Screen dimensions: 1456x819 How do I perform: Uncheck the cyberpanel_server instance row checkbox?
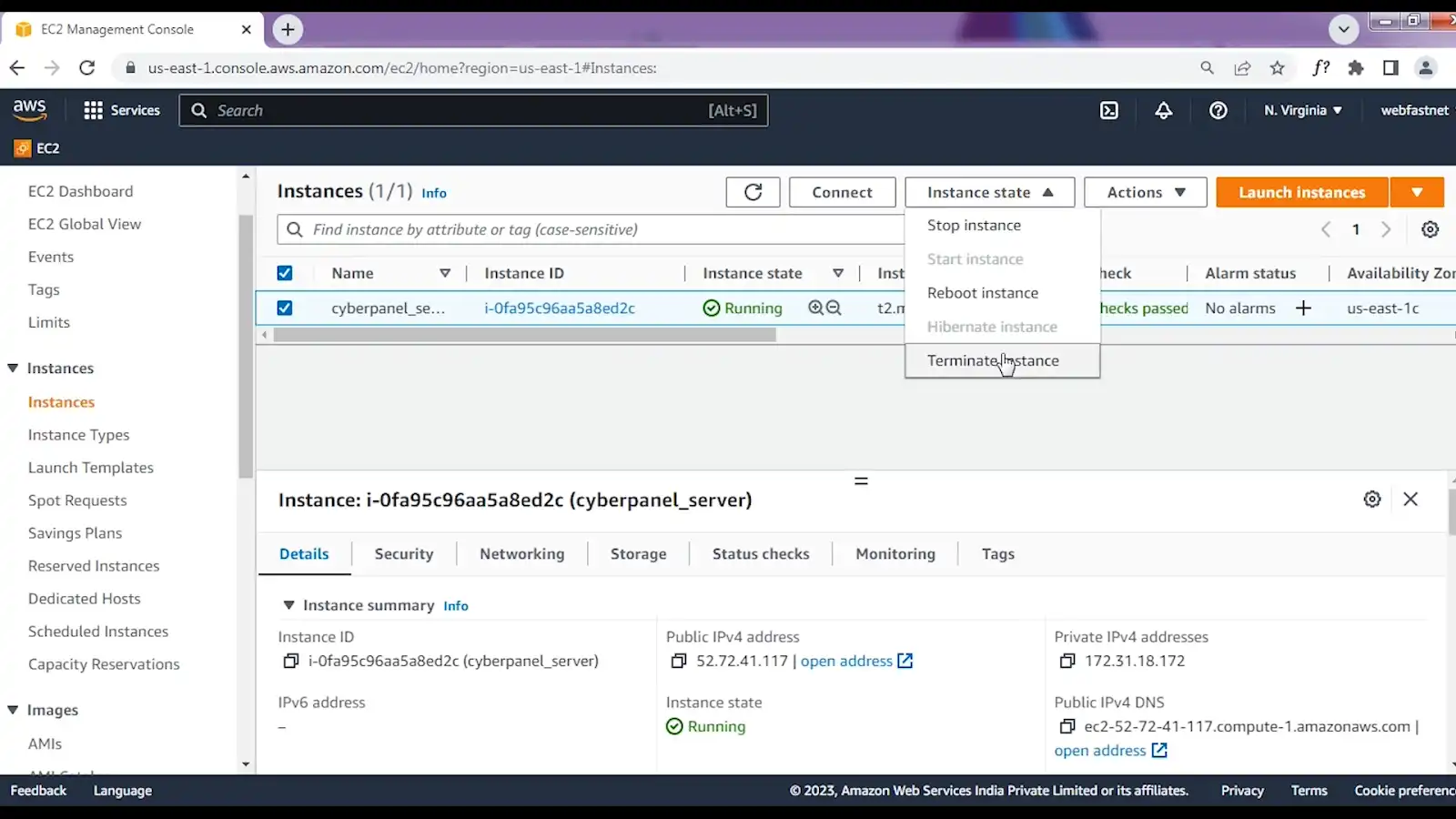click(x=285, y=308)
